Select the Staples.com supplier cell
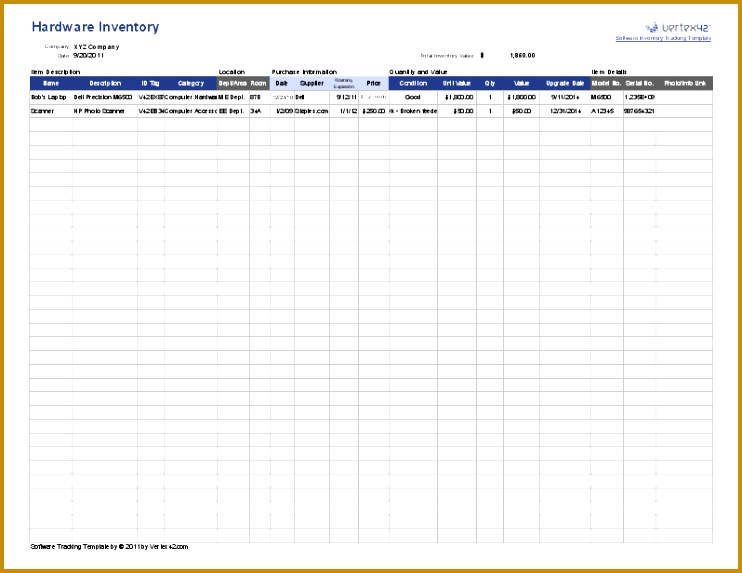 pyautogui.click(x=312, y=111)
